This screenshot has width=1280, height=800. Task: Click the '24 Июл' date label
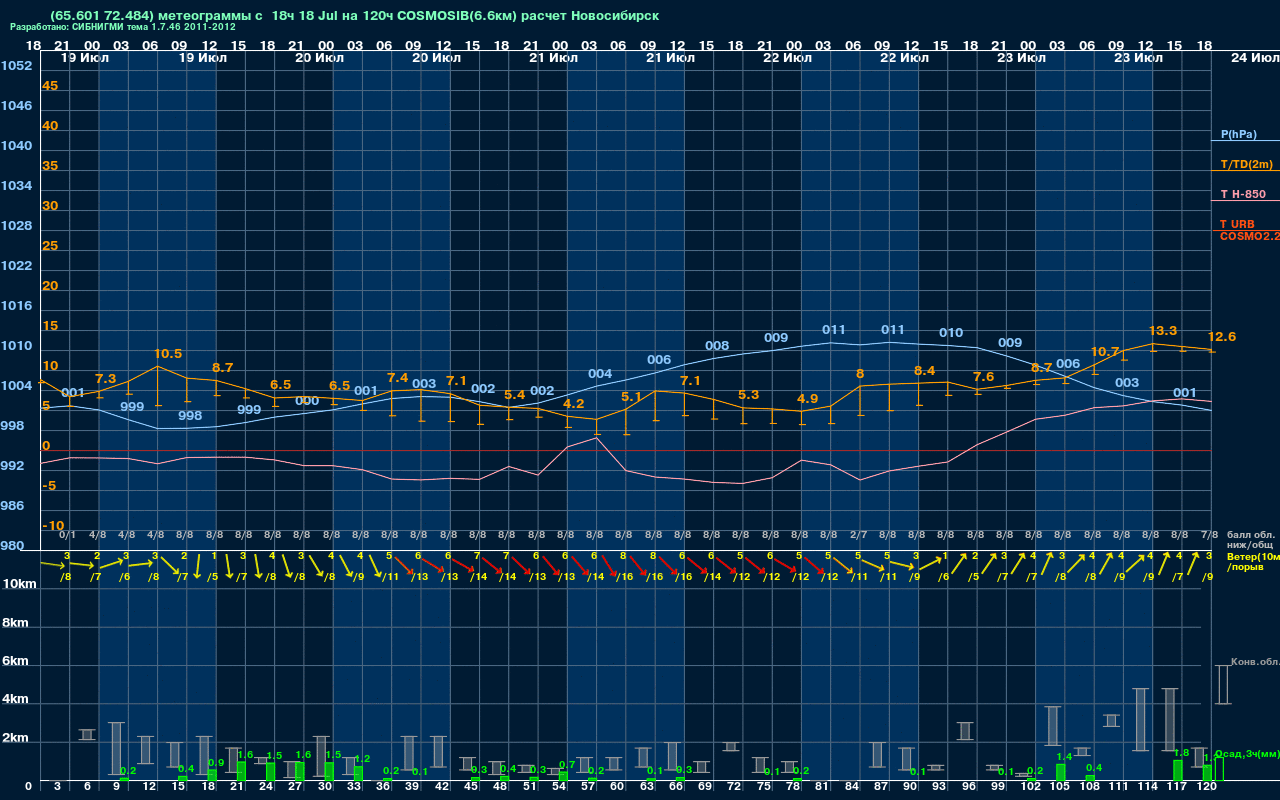[x=1253, y=58]
